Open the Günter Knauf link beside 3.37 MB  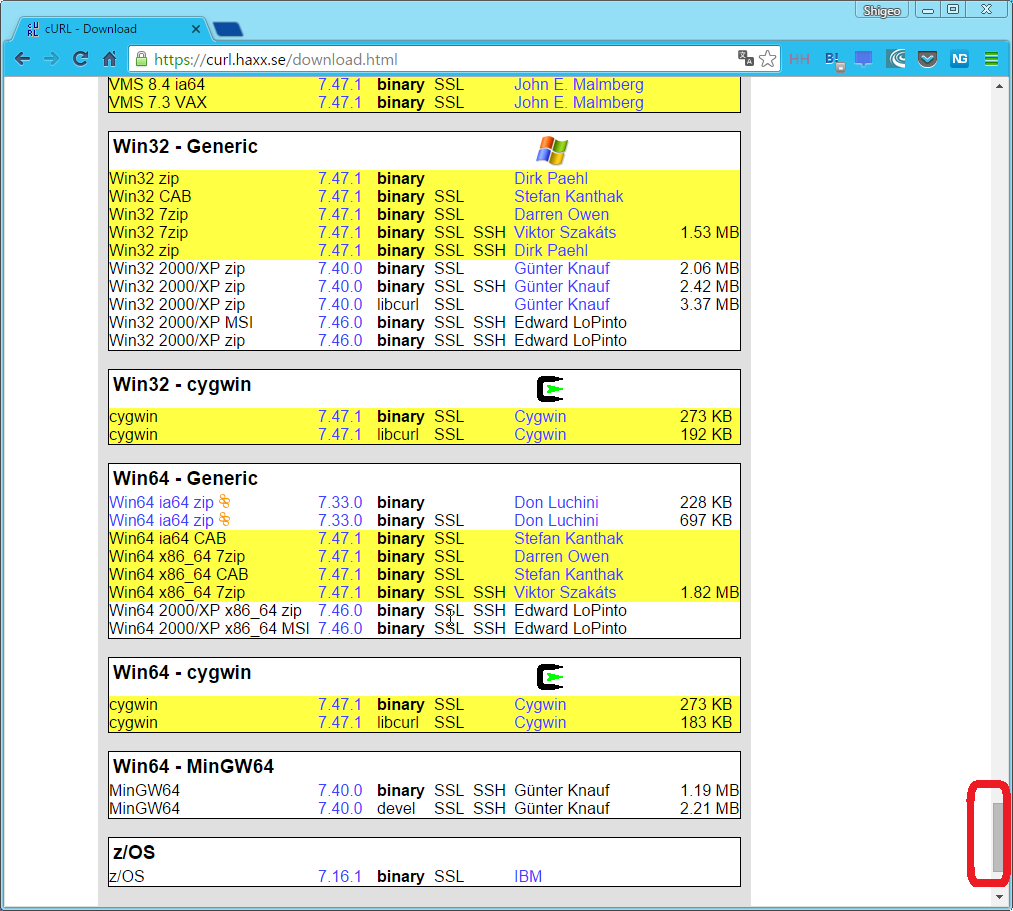pyautogui.click(x=561, y=304)
